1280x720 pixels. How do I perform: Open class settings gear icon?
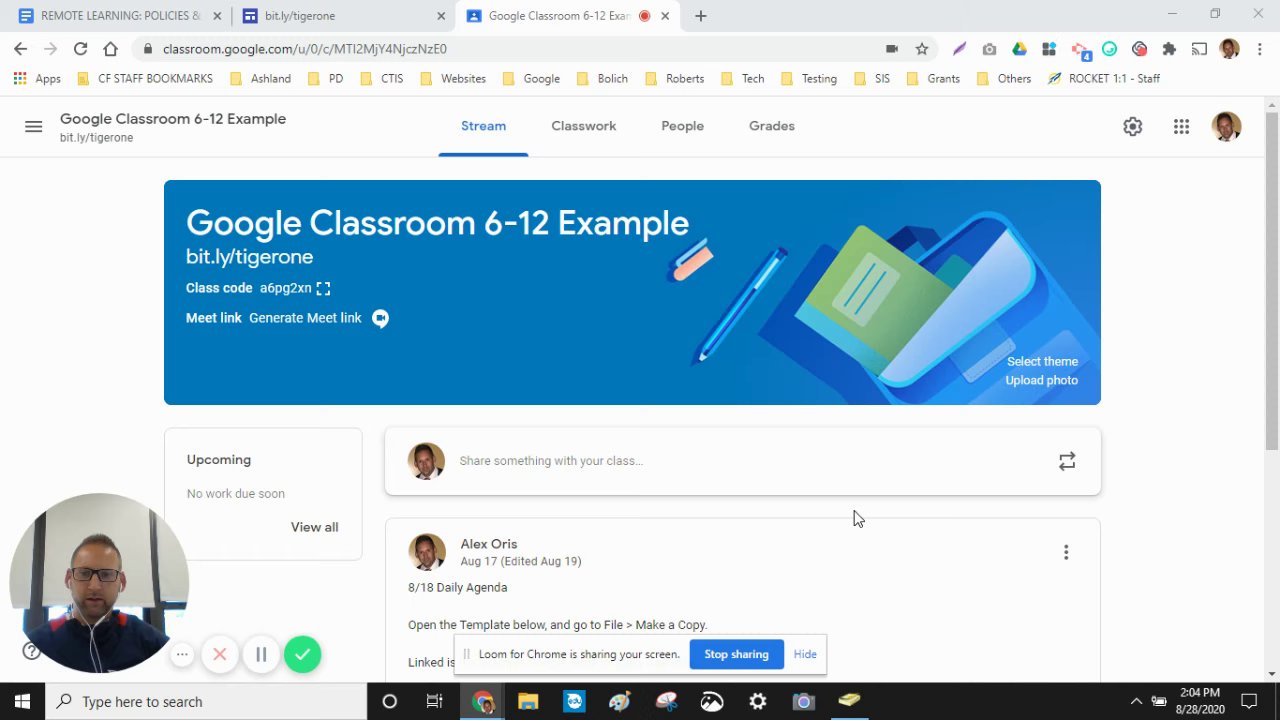coord(1132,126)
